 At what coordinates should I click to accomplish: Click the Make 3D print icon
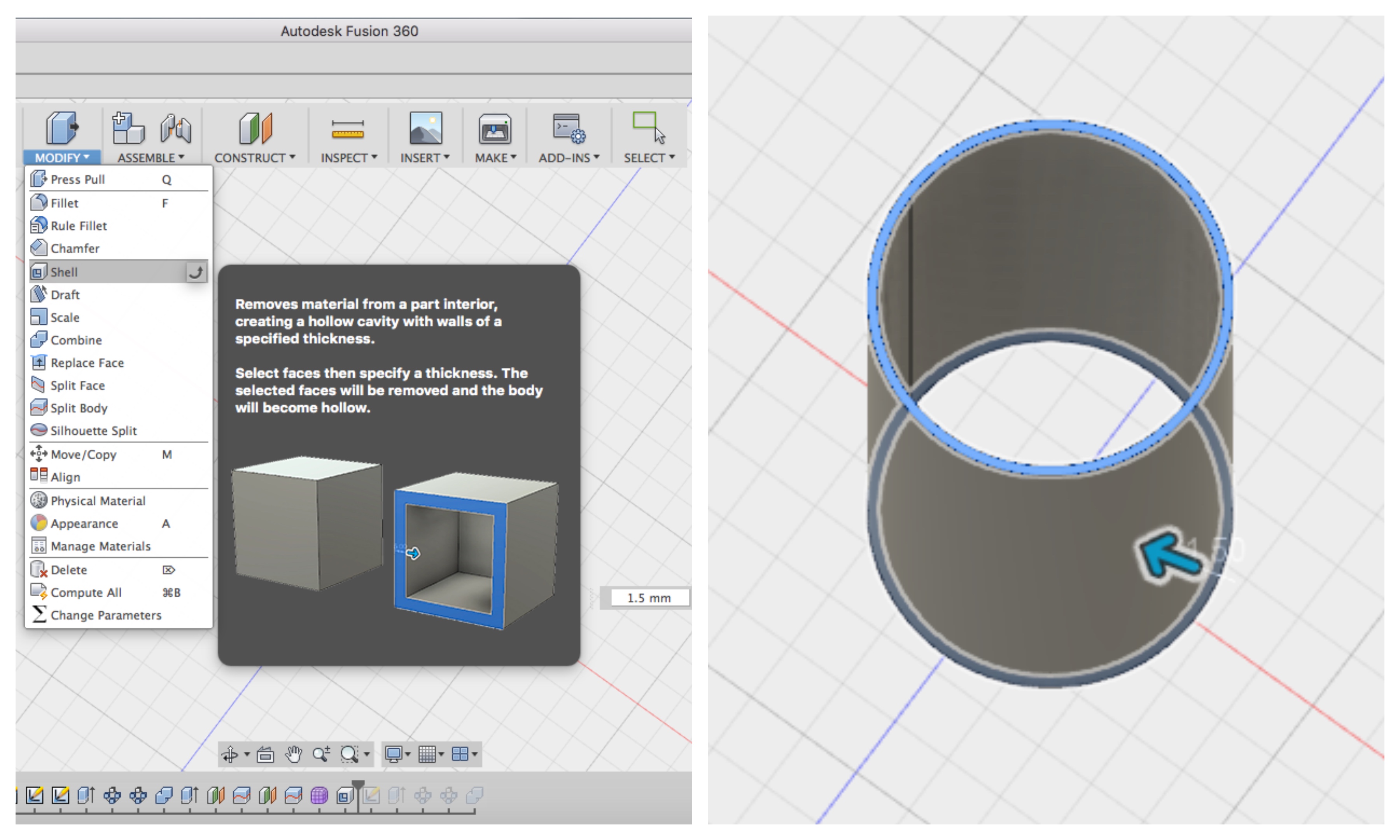(495, 129)
